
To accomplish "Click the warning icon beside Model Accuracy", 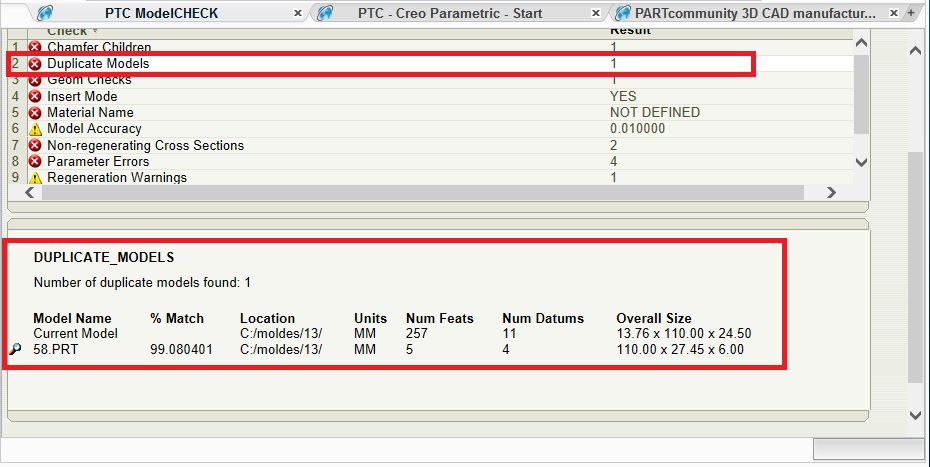I will point(35,129).
